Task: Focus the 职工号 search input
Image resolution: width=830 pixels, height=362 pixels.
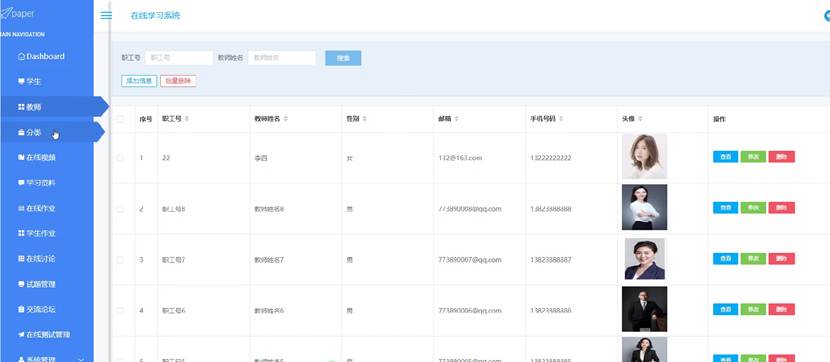Action: pos(179,58)
